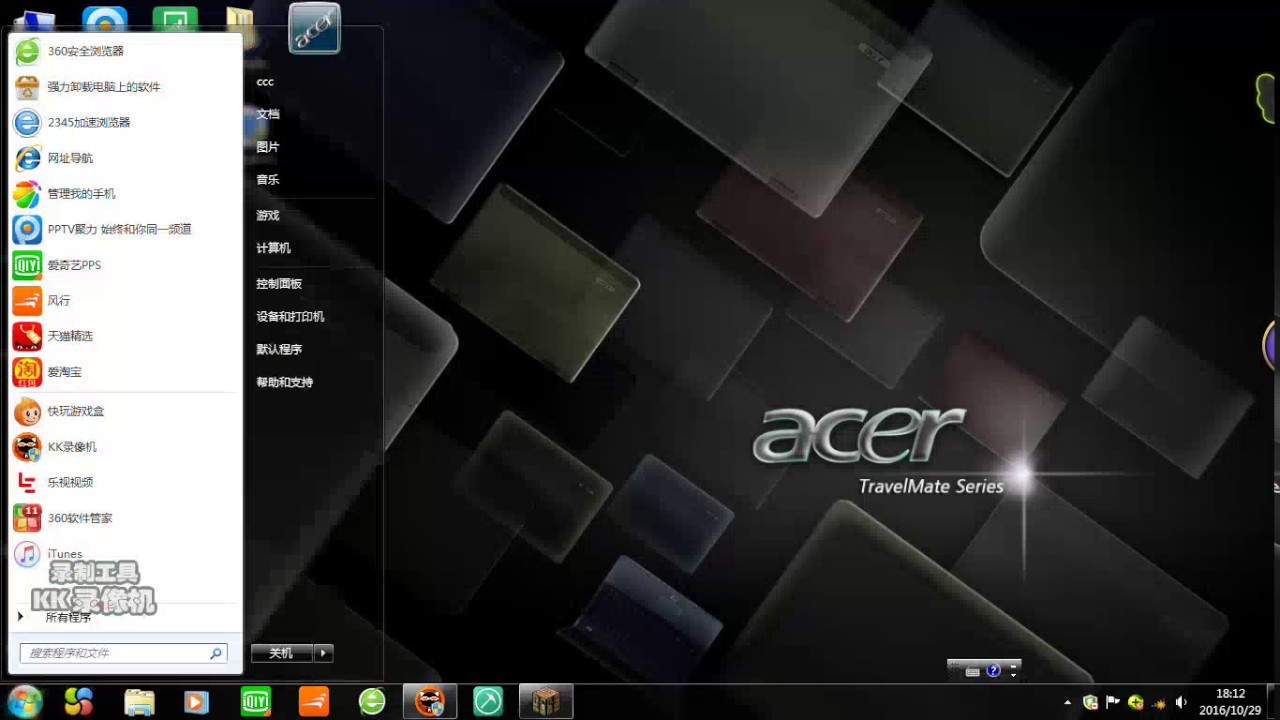
Task: Launch 乐视视频
Action: click(125, 482)
